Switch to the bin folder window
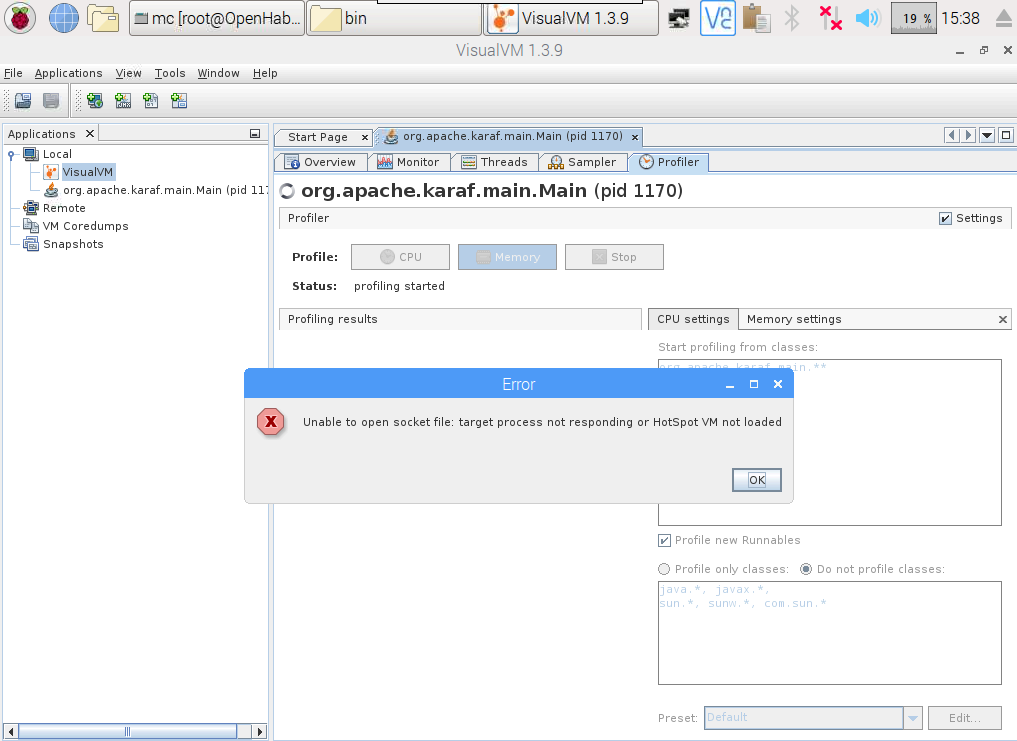 click(x=393, y=18)
